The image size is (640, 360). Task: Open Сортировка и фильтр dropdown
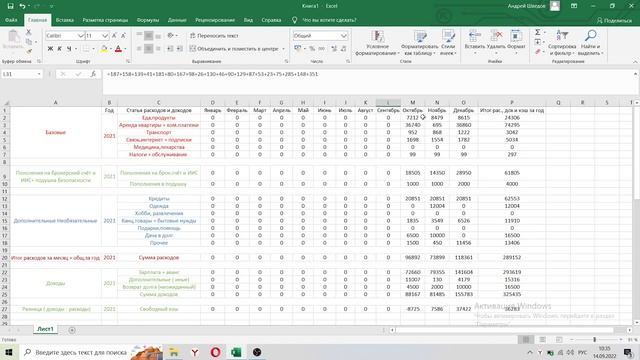562,42
